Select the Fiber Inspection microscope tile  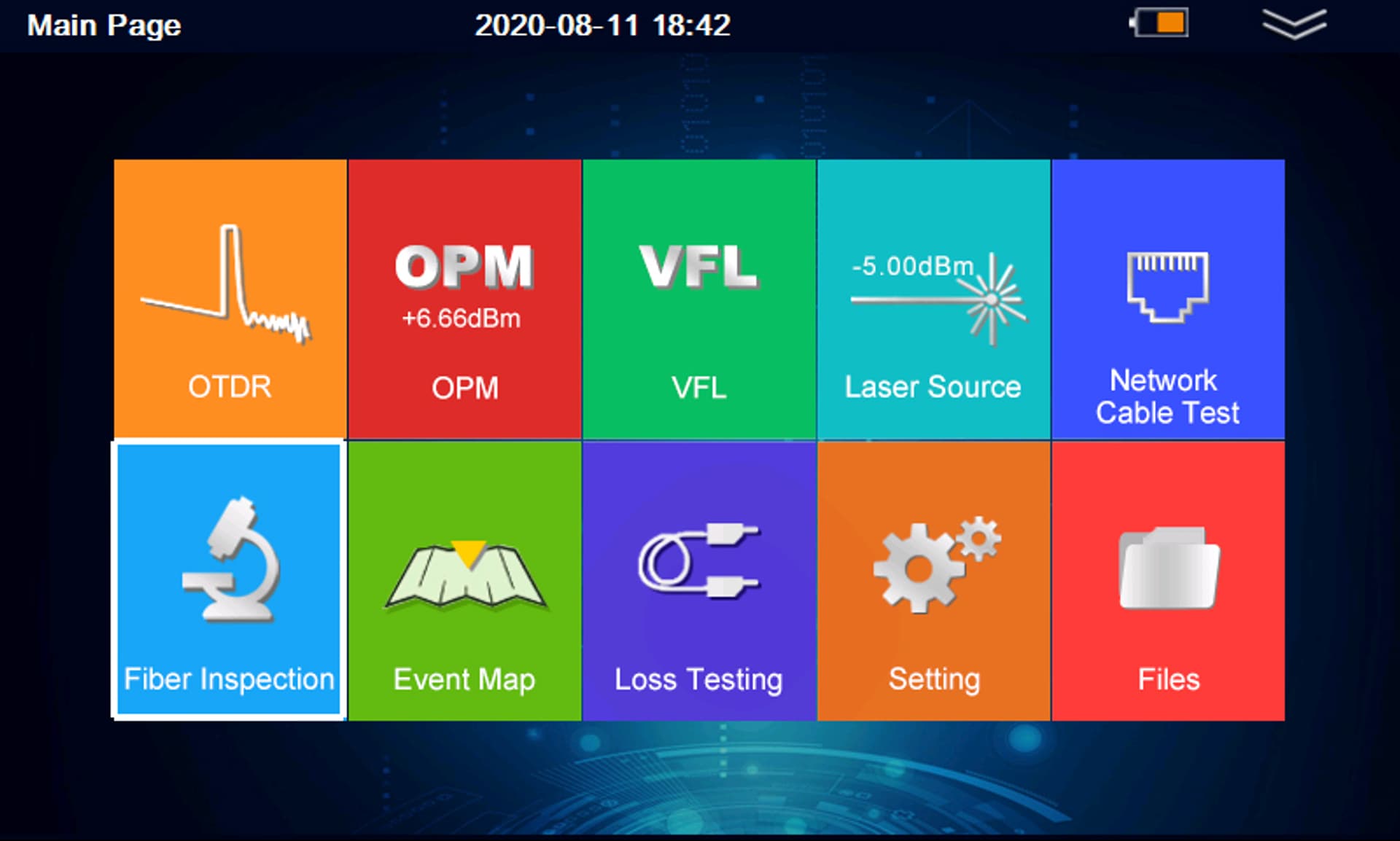click(229, 580)
